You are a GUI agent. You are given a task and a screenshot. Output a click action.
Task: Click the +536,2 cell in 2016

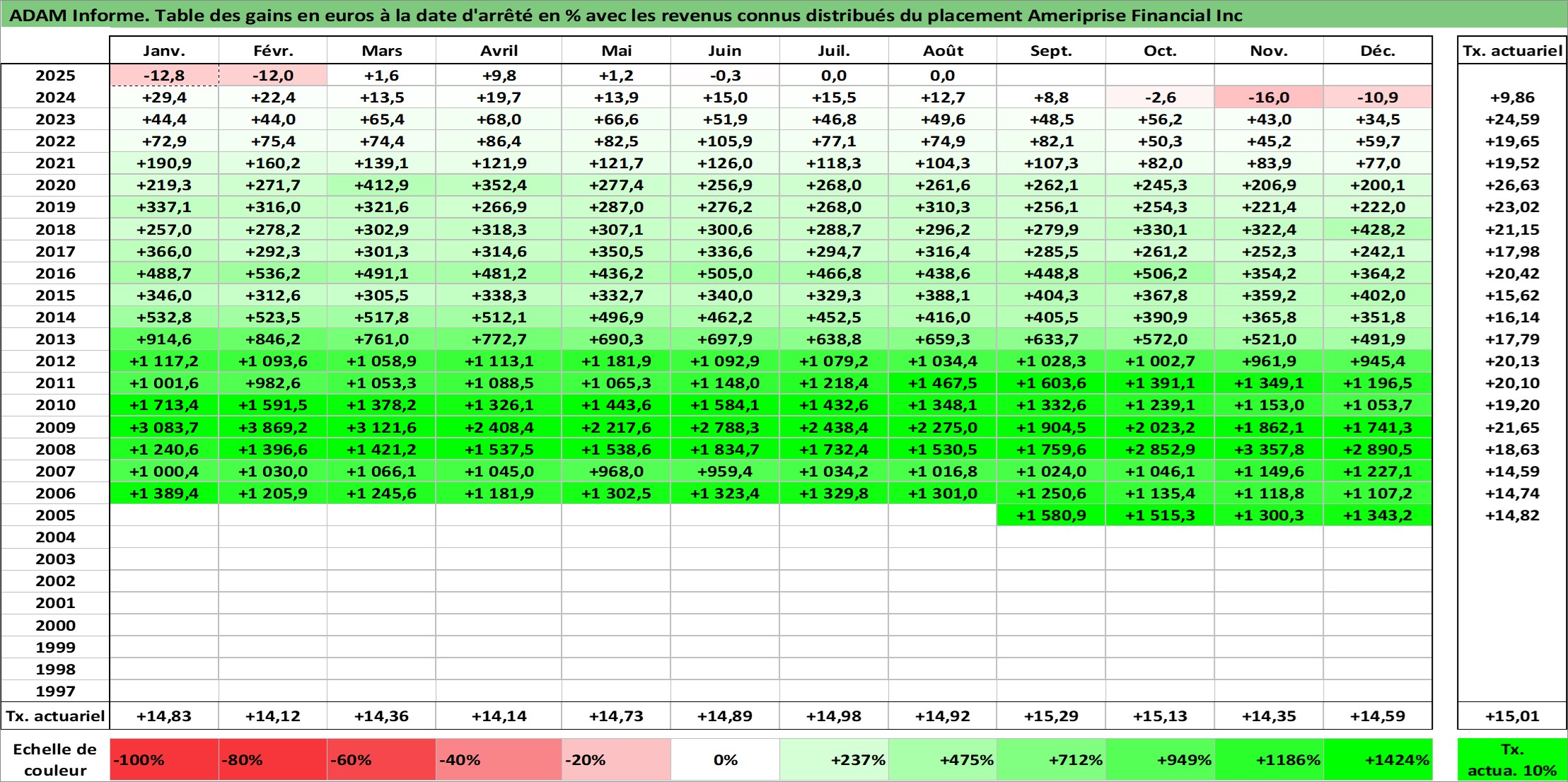tap(273, 274)
